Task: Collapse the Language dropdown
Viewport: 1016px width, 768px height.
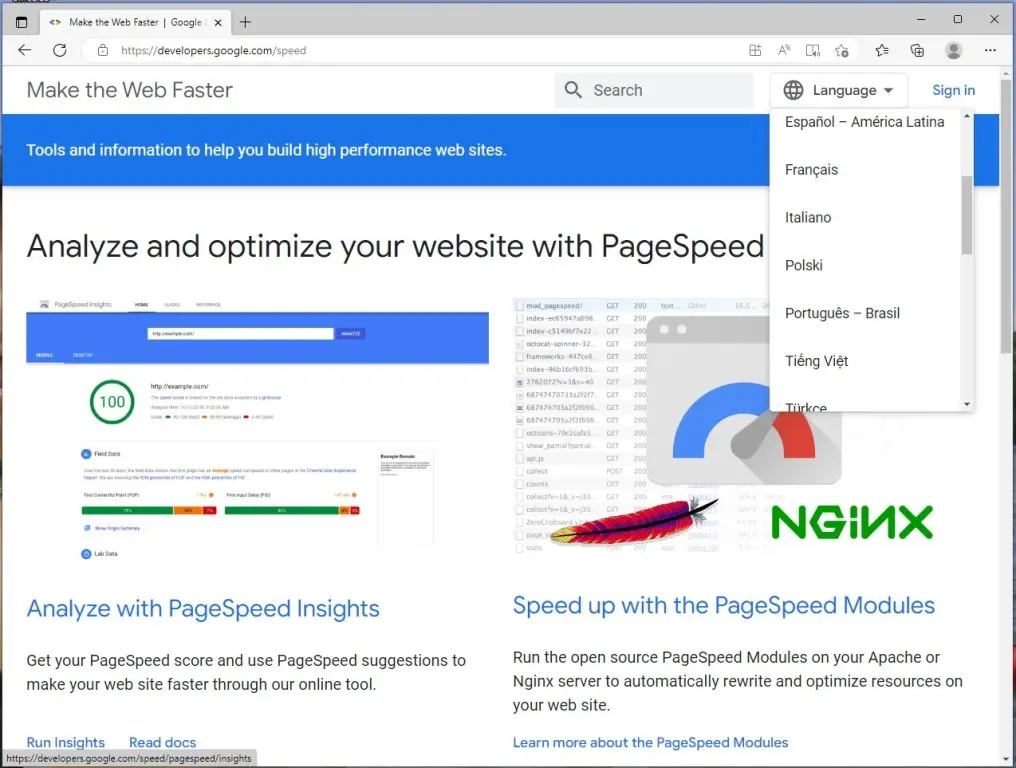Action: tap(839, 90)
